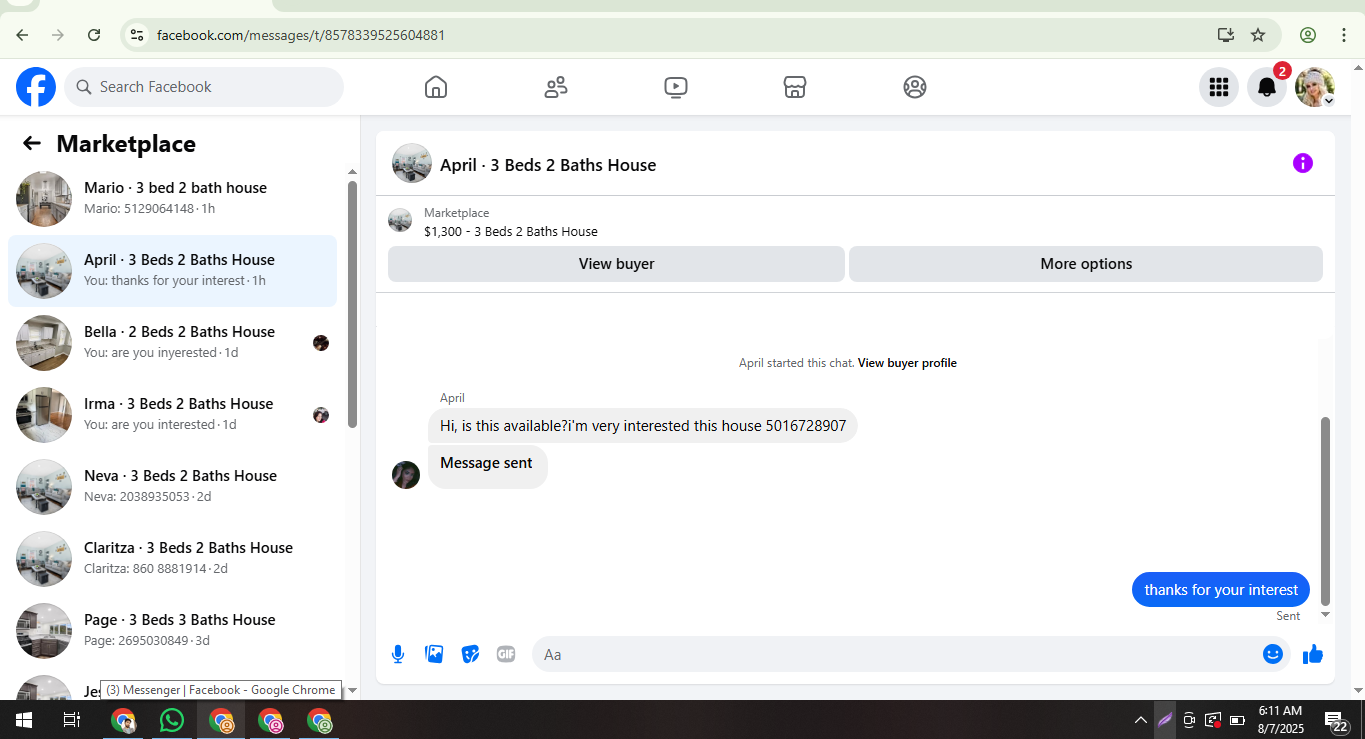This screenshot has width=1365, height=739.
Task: Click Neva's listing thumbnail in chat list
Action: [x=44, y=487]
